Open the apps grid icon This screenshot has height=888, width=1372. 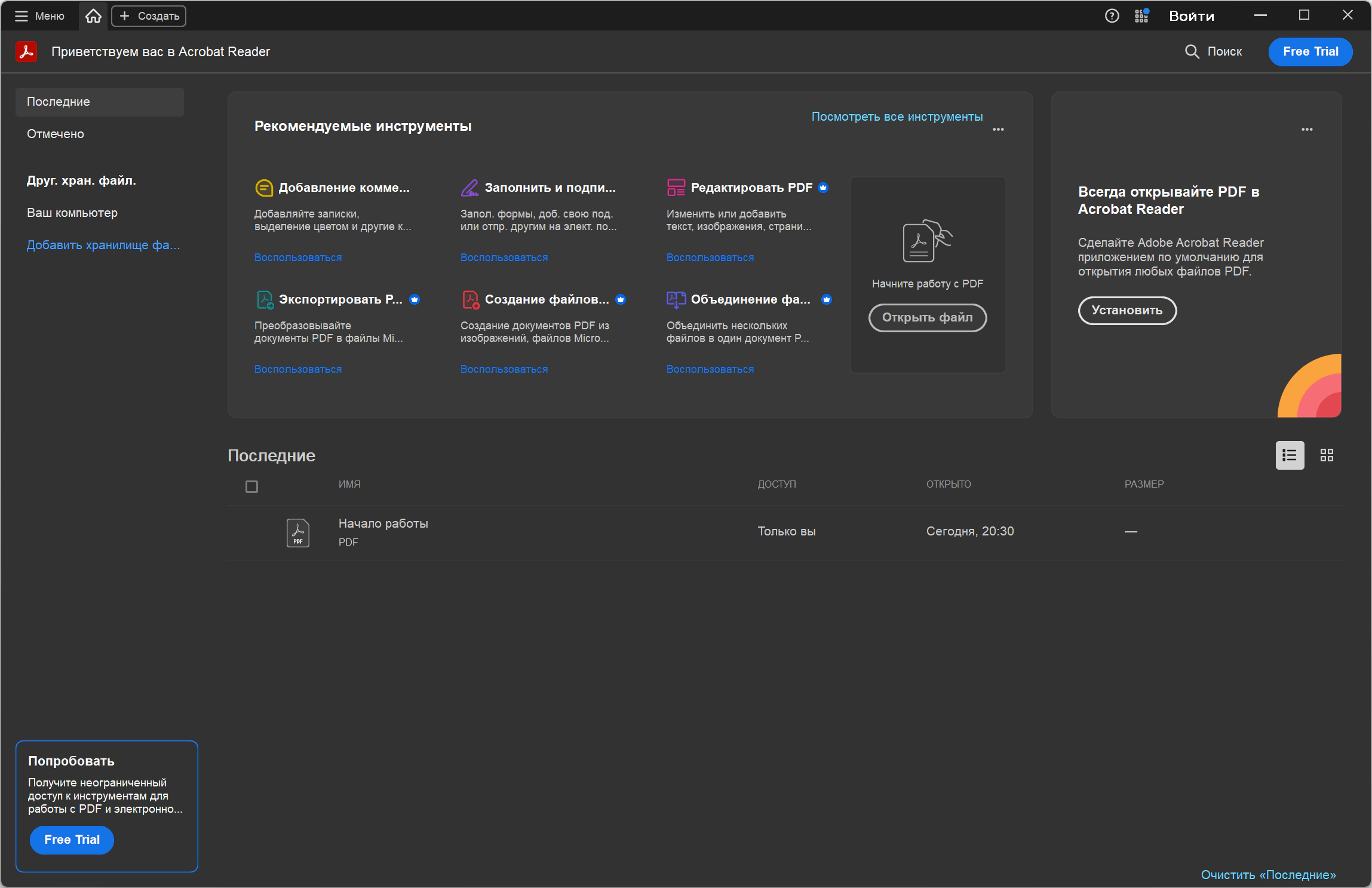(x=1141, y=16)
